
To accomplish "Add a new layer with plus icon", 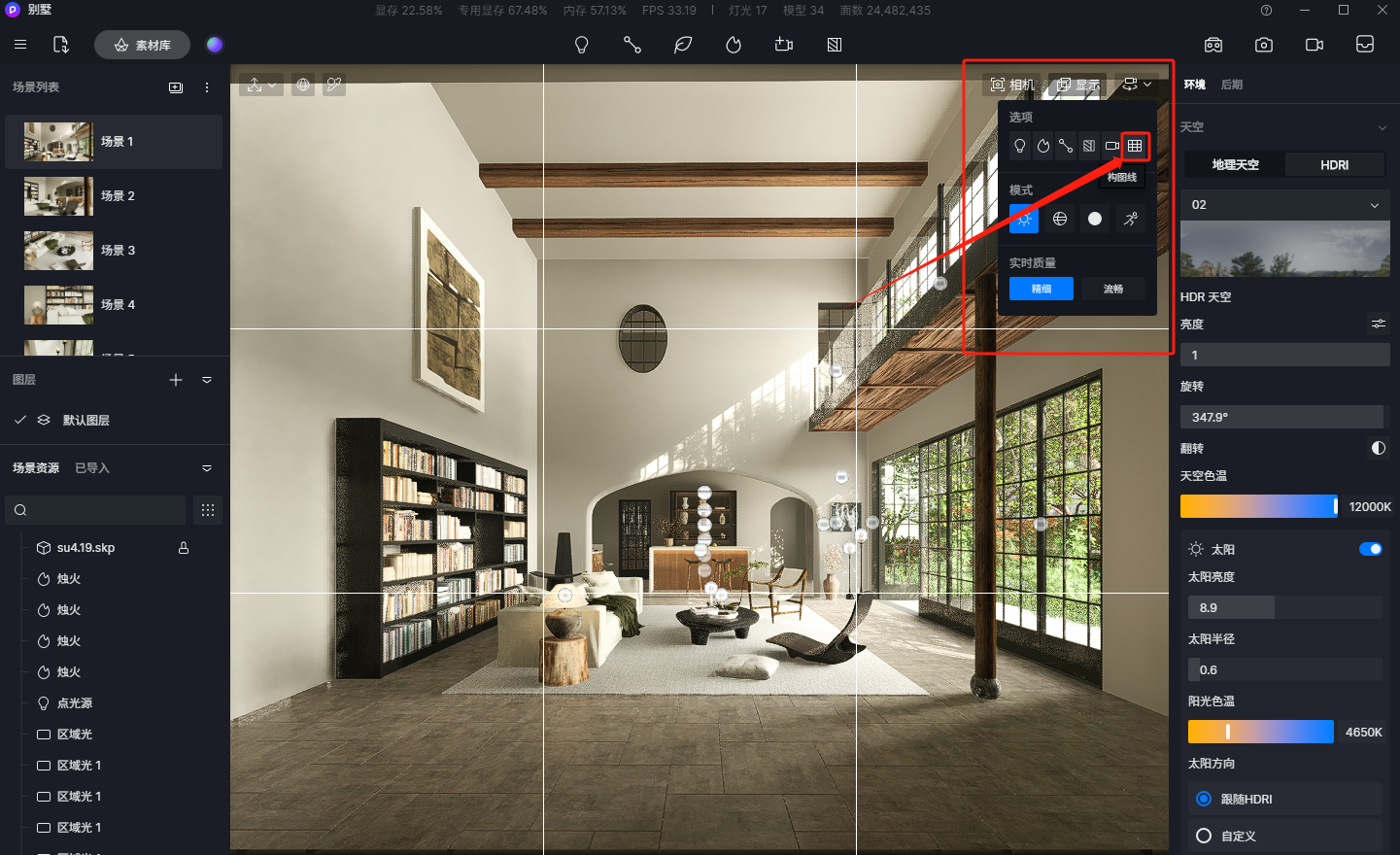I will [176, 380].
